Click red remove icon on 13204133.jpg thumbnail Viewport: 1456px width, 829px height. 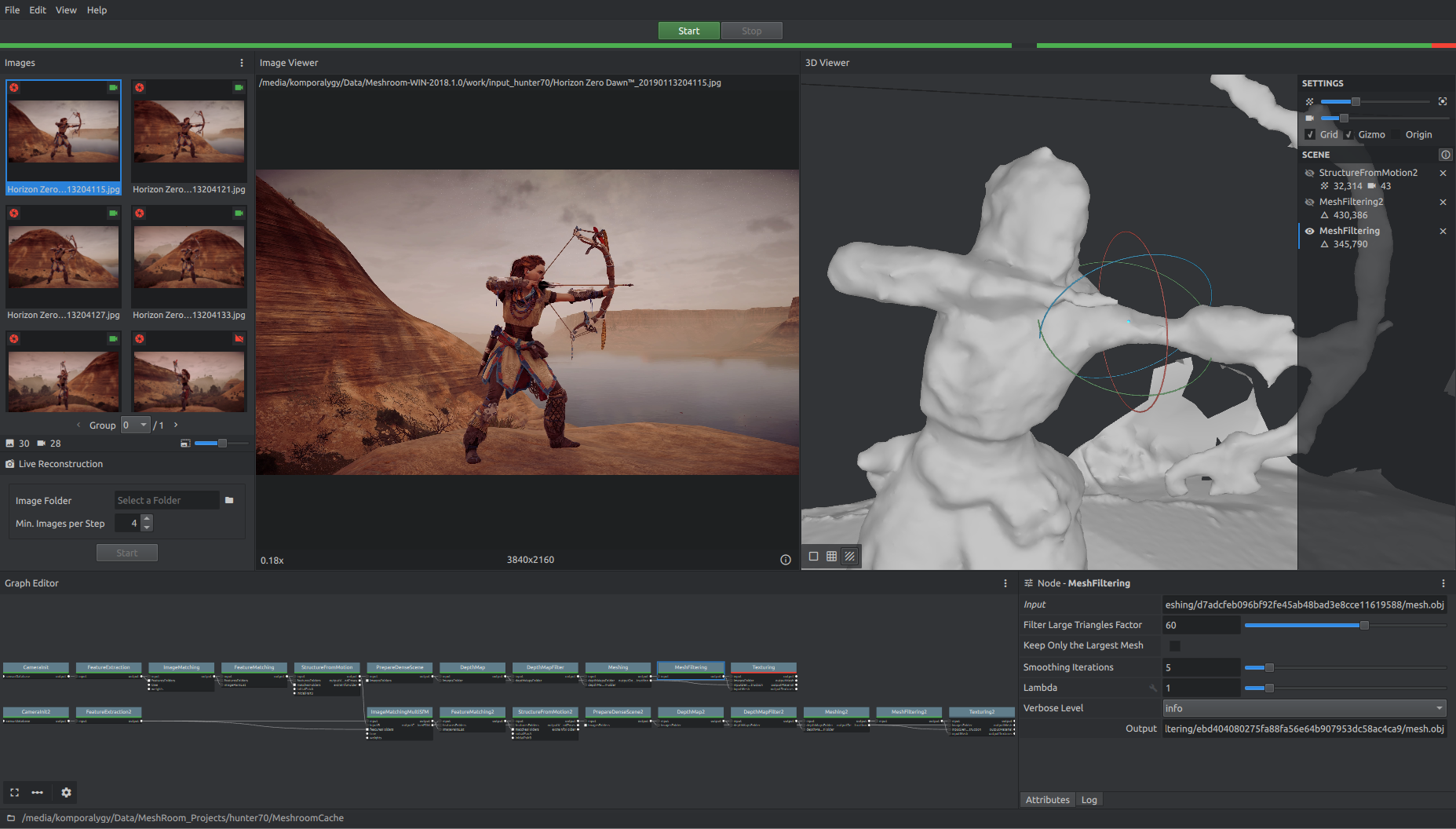click(x=140, y=214)
